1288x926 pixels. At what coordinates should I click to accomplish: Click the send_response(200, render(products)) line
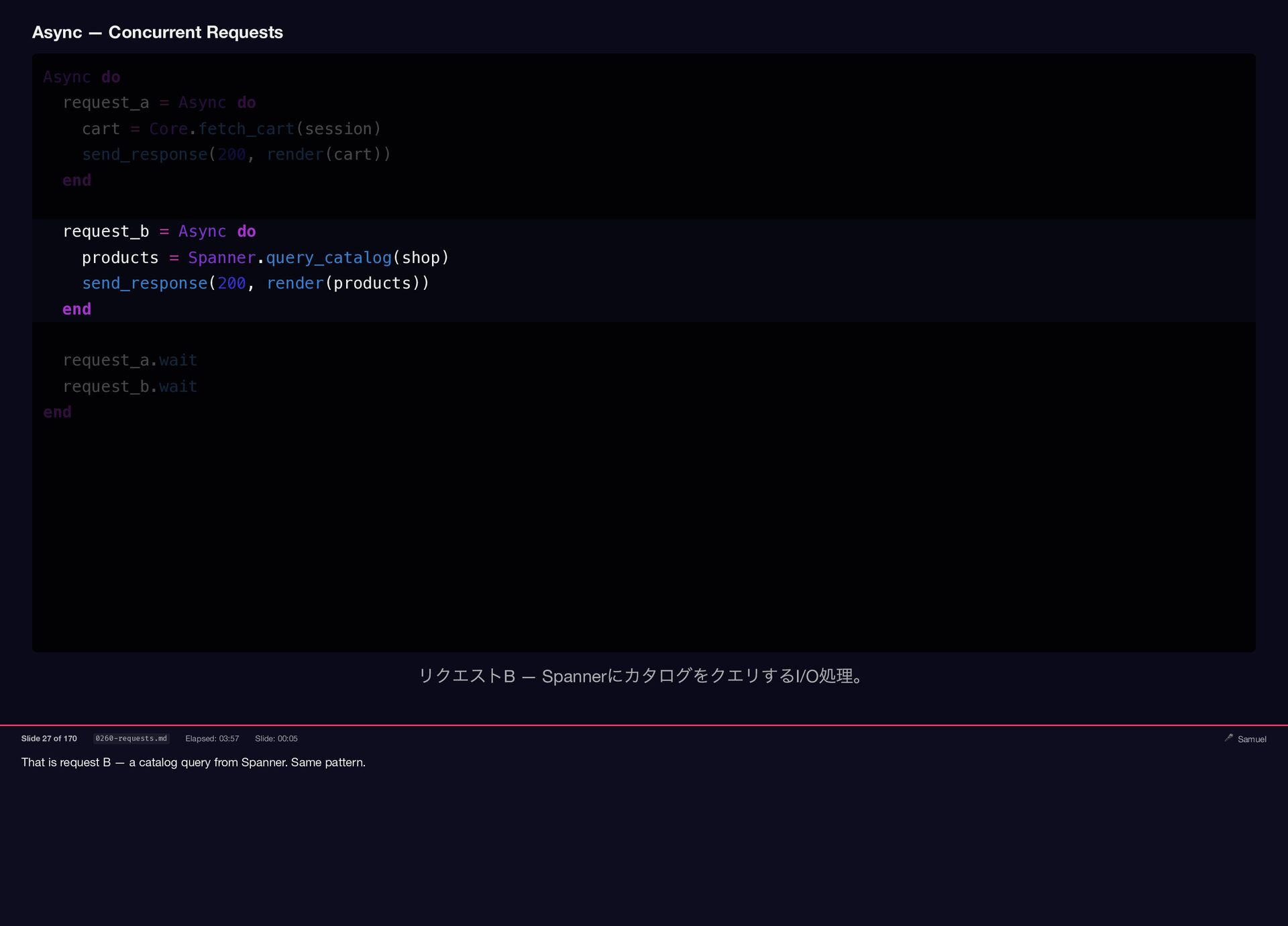[255, 283]
